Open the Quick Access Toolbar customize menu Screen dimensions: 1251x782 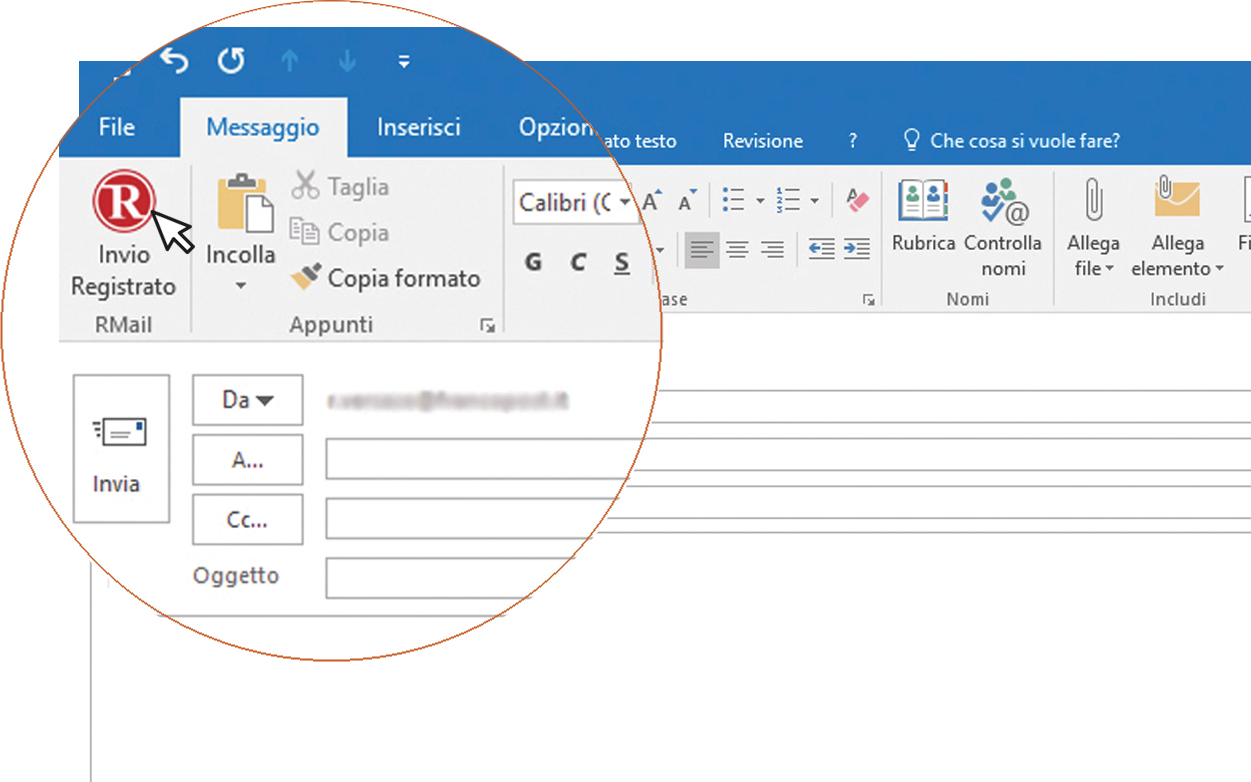click(x=404, y=62)
